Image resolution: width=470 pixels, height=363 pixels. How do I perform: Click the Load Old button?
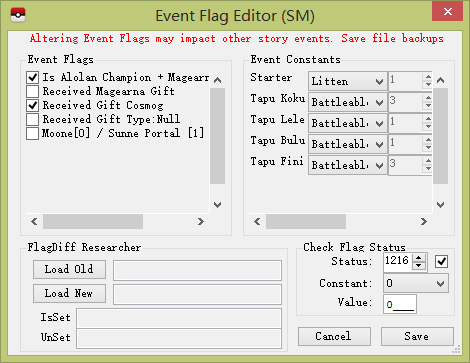[69, 269]
